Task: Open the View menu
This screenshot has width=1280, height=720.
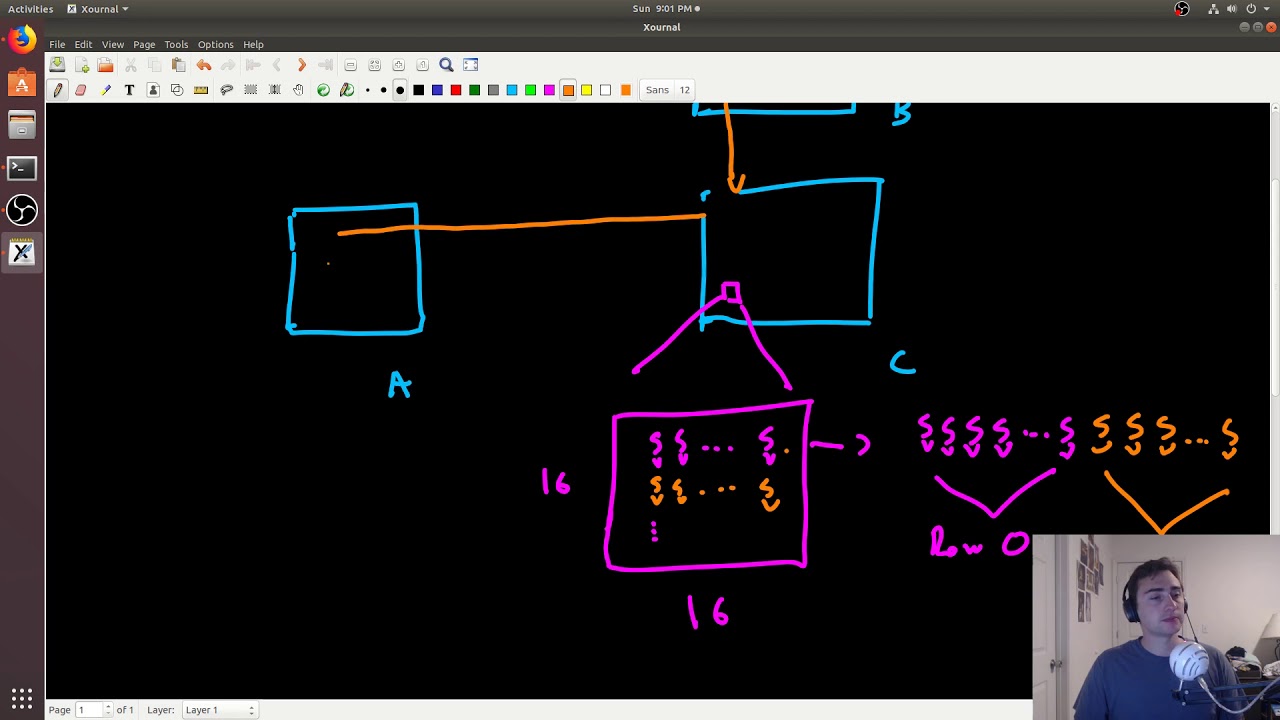Action: 113,44
